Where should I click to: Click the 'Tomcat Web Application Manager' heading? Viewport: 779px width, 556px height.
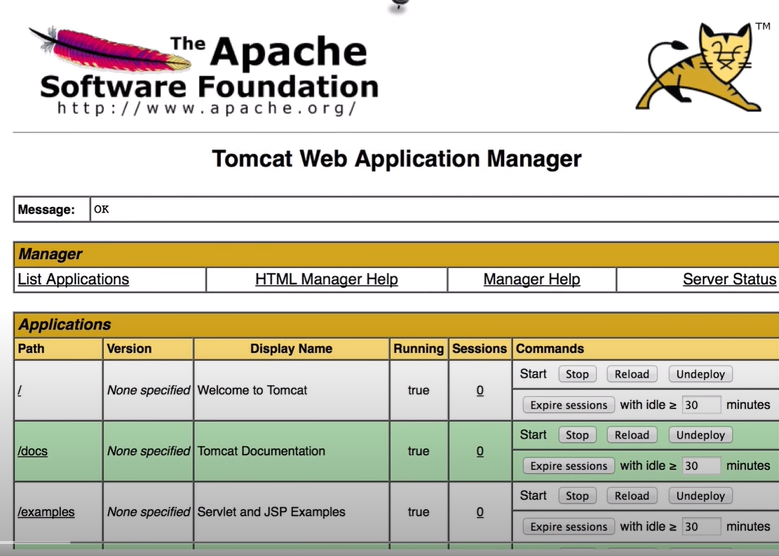[396, 159]
